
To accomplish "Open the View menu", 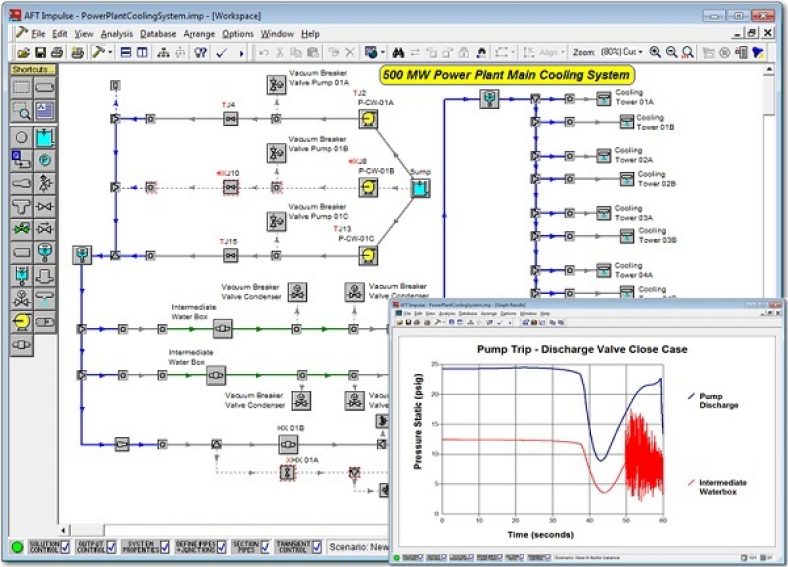I will point(83,34).
